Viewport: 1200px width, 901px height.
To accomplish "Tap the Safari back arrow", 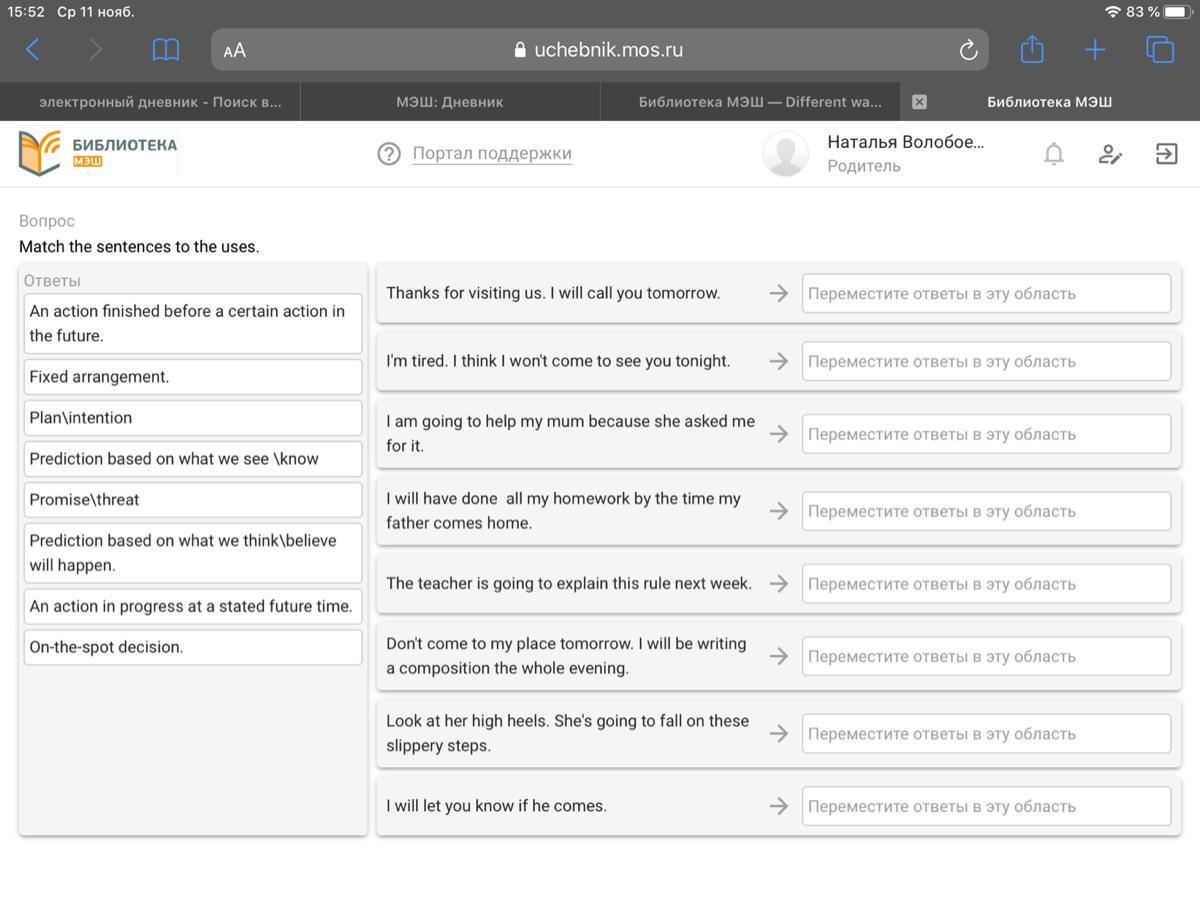I will click(33, 50).
